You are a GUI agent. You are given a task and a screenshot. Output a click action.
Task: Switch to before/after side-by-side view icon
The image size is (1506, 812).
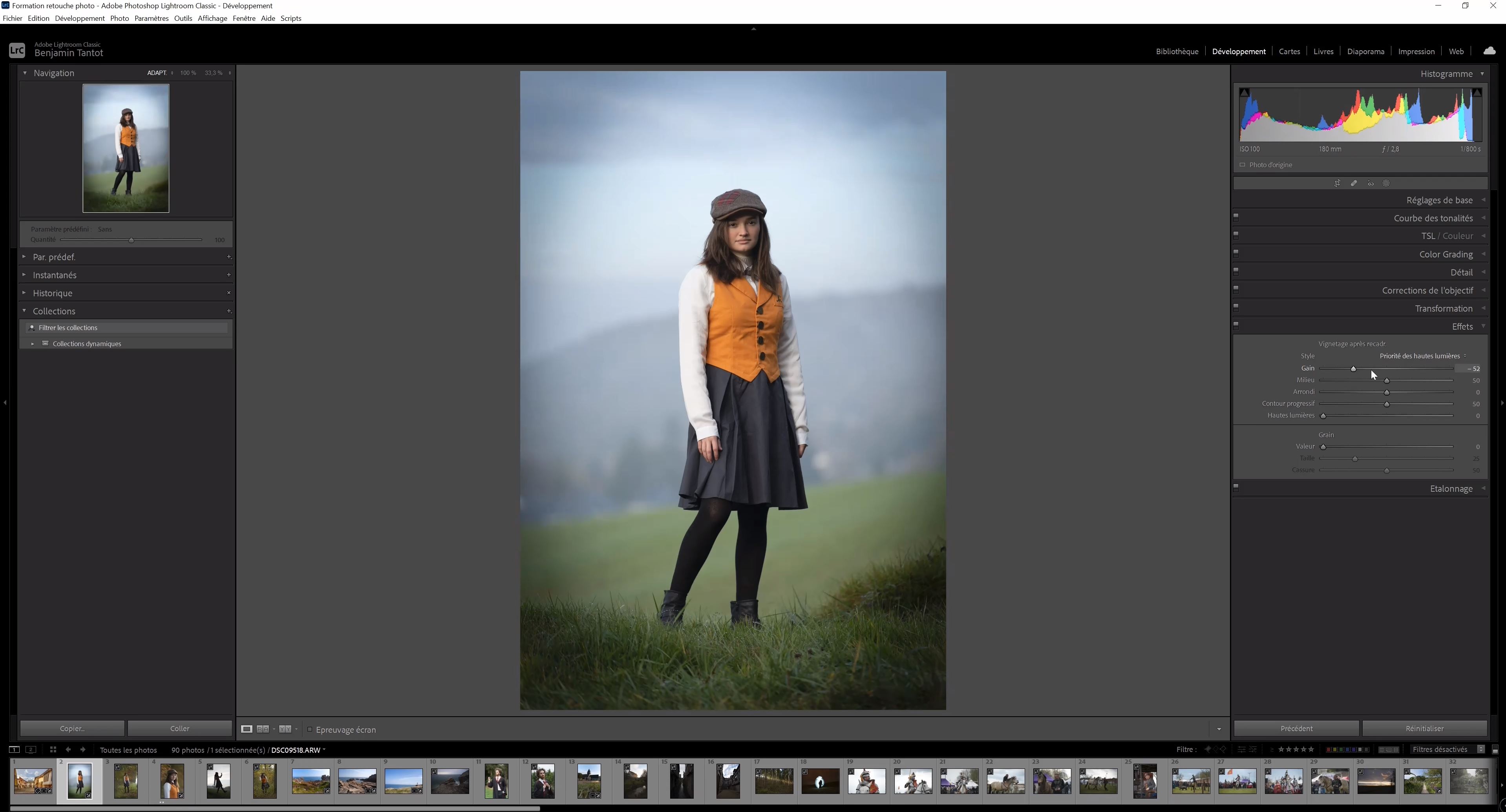click(263, 729)
